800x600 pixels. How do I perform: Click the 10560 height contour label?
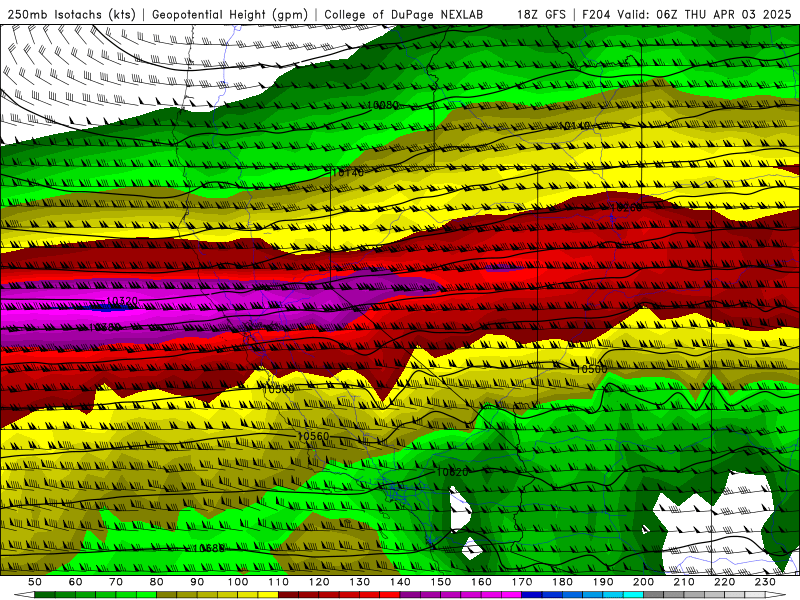click(313, 436)
